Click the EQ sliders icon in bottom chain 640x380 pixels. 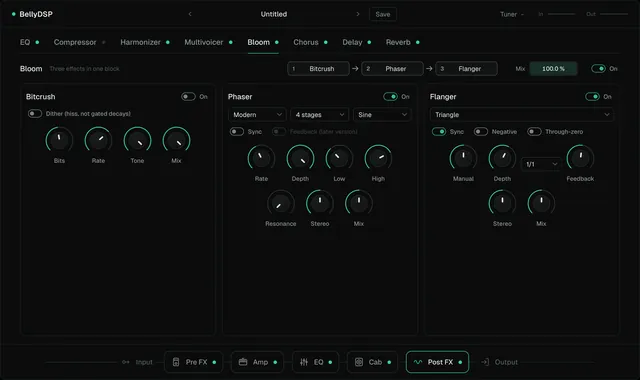304,362
